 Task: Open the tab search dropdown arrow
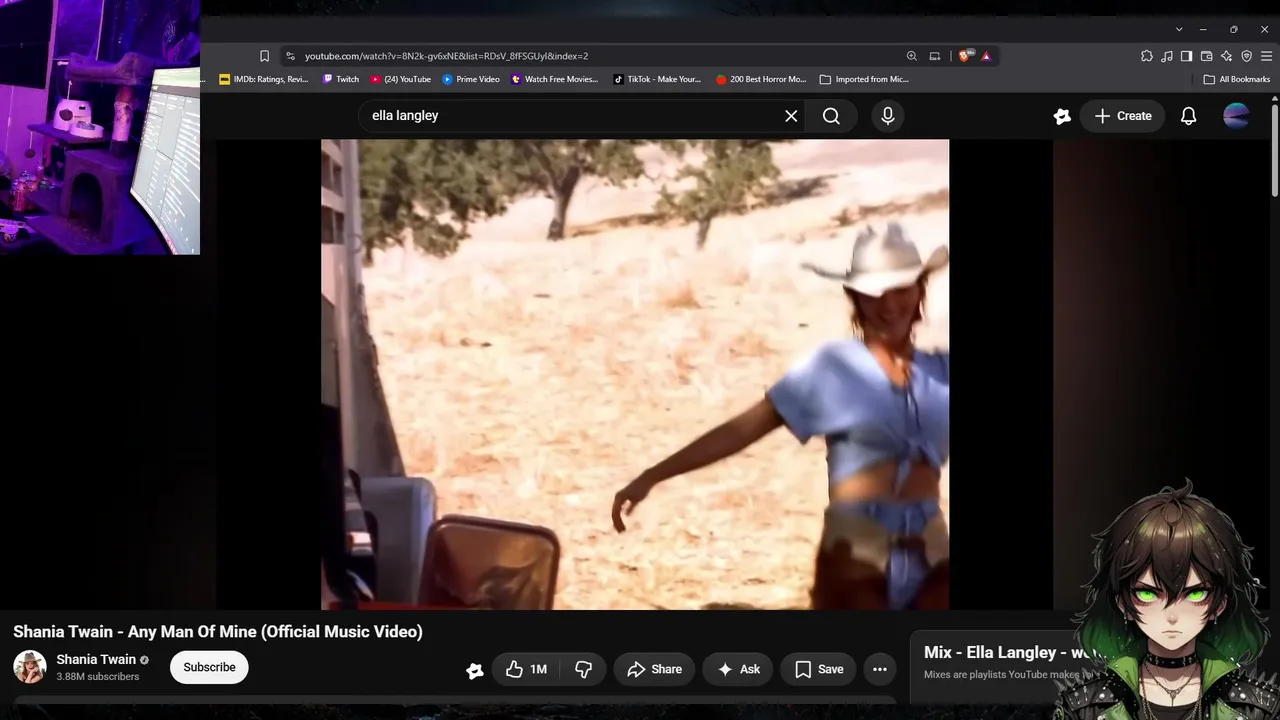pyautogui.click(x=1179, y=29)
